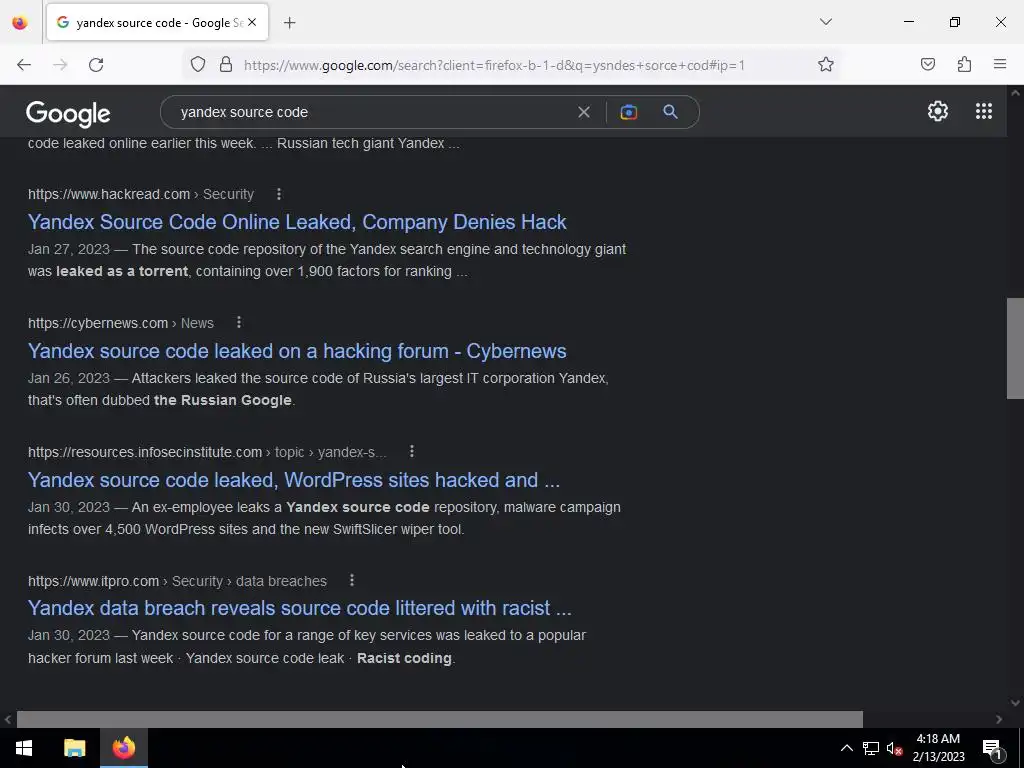Open more options for cybernews.com result
The image size is (1024, 768).
click(239, 323)
